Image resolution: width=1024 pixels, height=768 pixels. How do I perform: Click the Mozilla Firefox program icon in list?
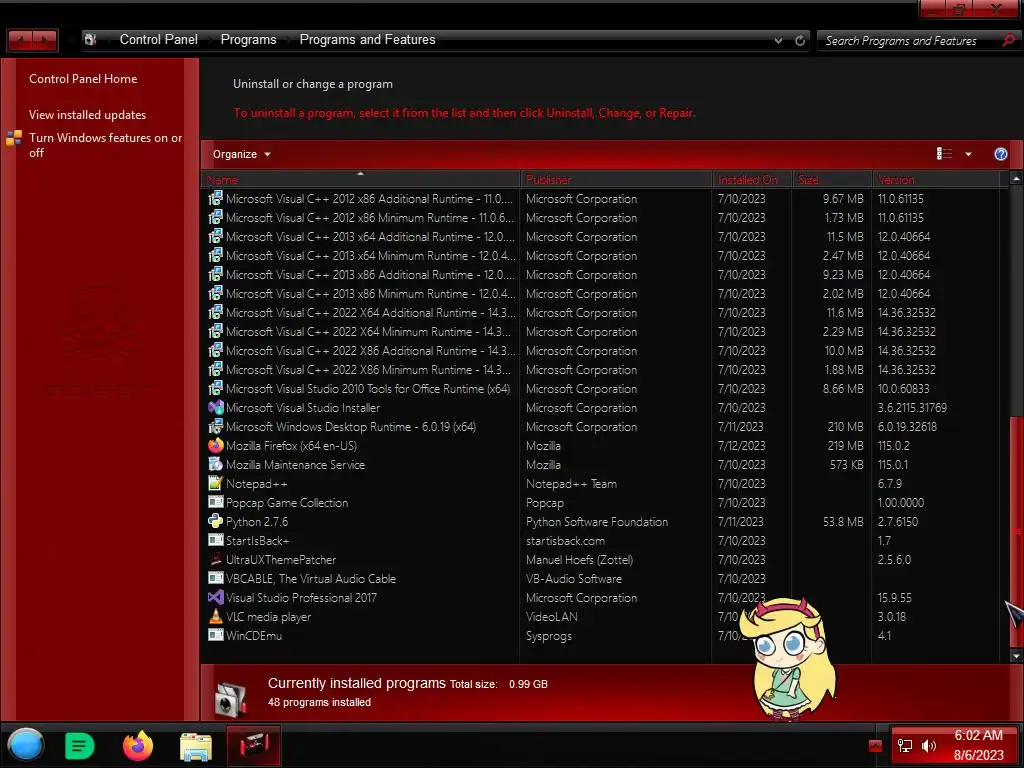click(x=216, y=445)
